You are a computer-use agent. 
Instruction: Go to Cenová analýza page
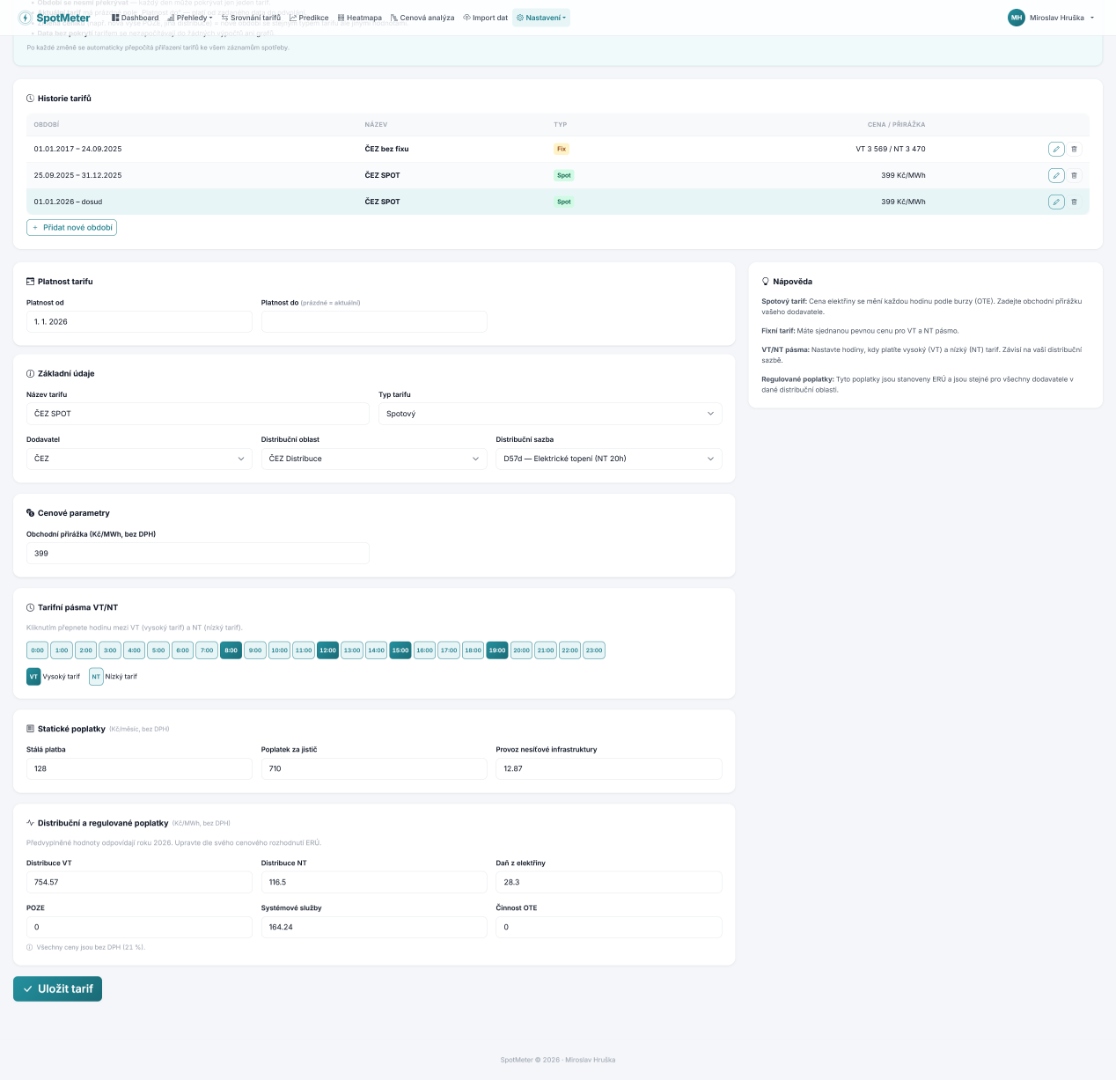tap(422, 17)
